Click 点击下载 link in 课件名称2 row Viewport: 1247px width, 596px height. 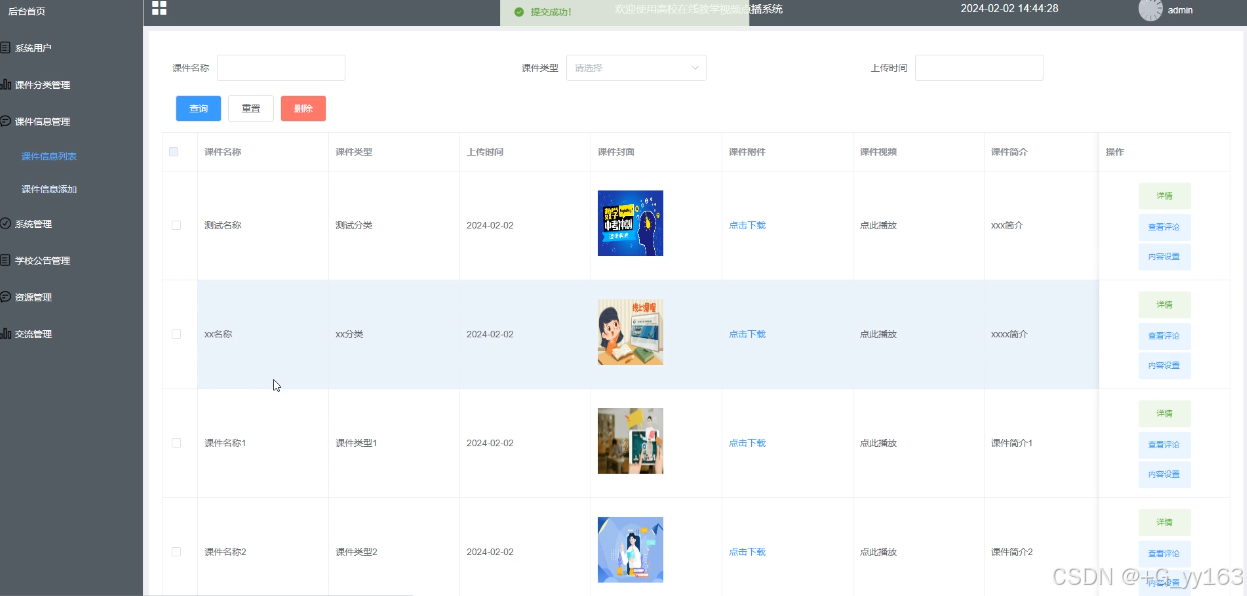[x=747, y=552]
